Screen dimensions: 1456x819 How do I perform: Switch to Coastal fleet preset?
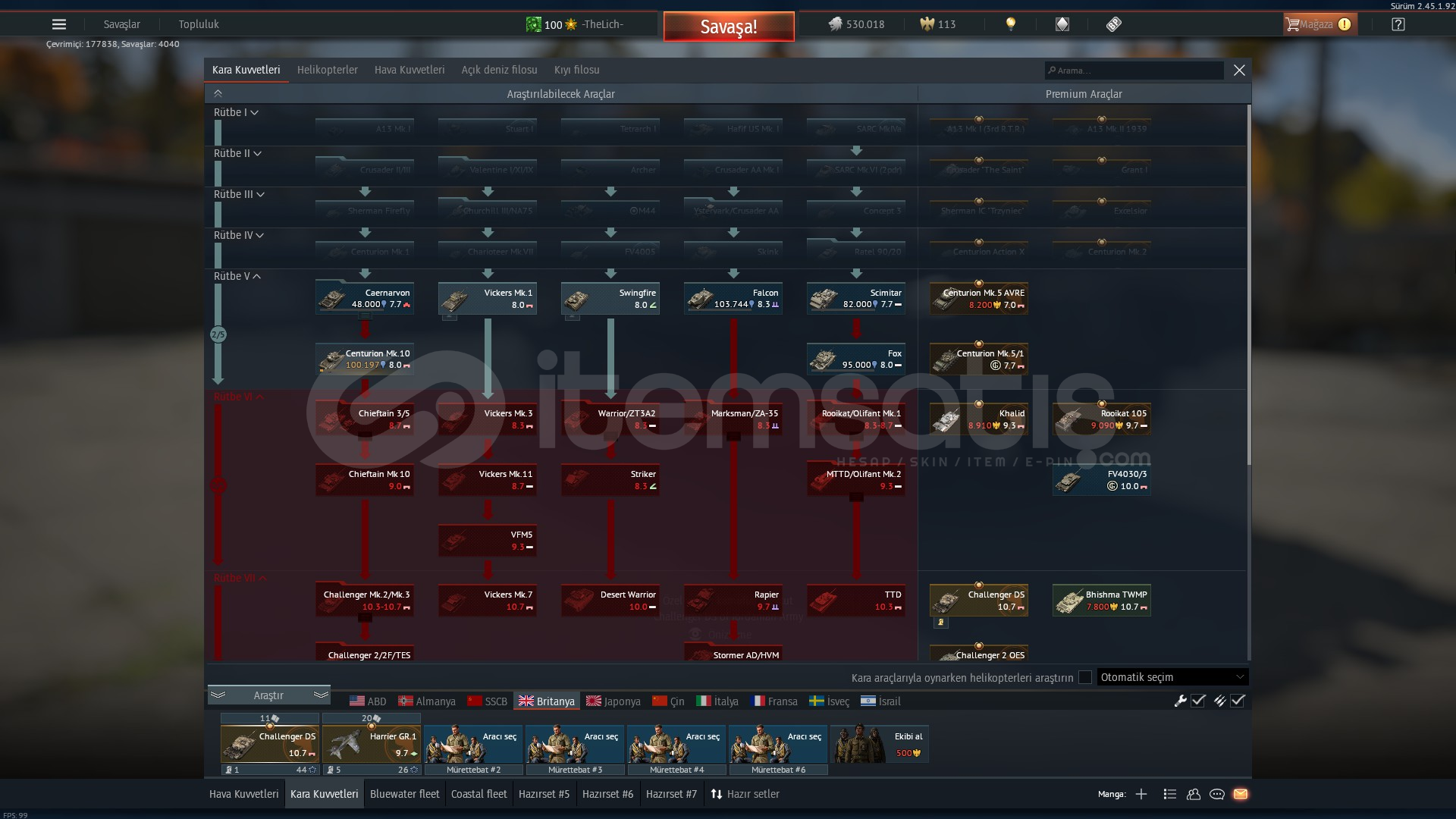[479, 794]
